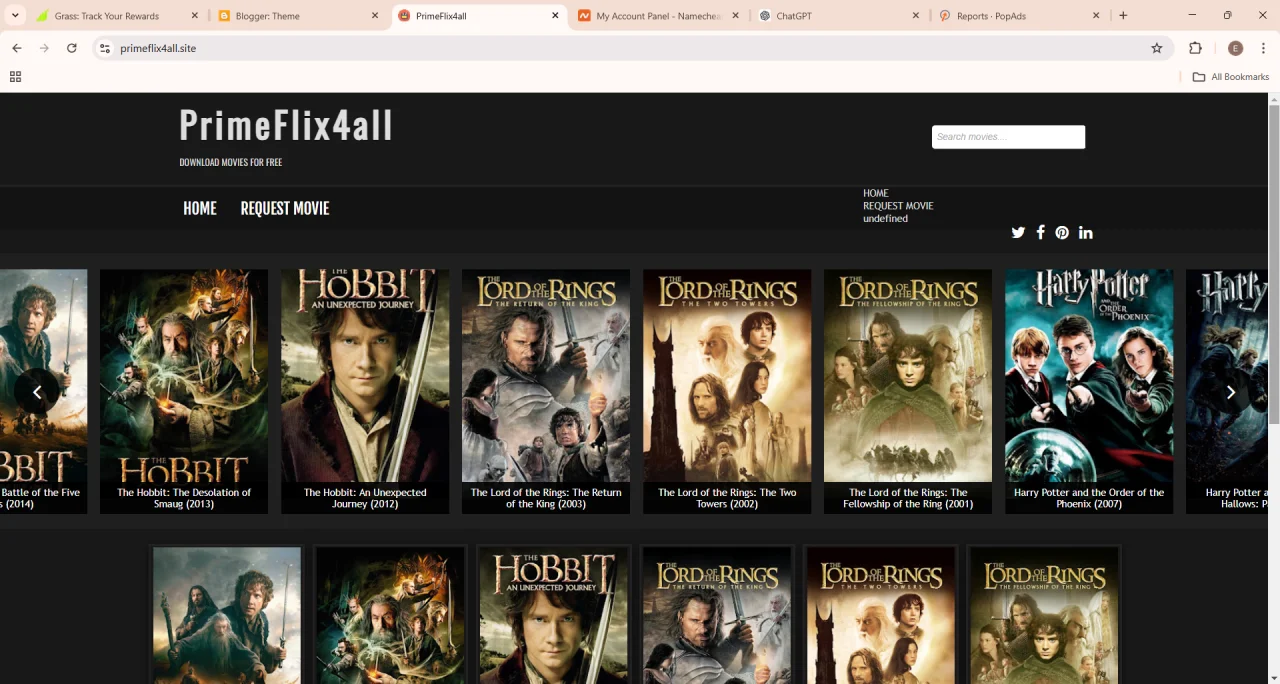The width and height of the screenshot is (1280, 684).
Task: Click the carousel next arrow
Action: coord(1230,392)
